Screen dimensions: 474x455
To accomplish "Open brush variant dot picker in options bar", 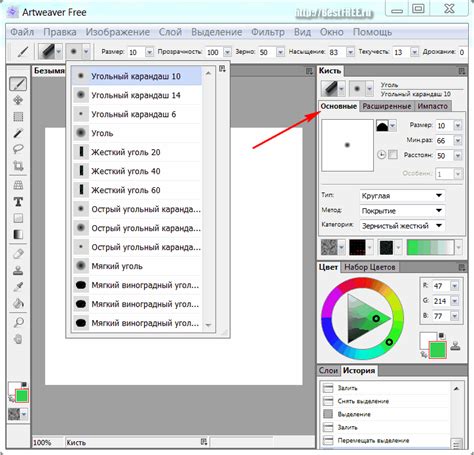I will pyautogui.click(x=78, y=52).
